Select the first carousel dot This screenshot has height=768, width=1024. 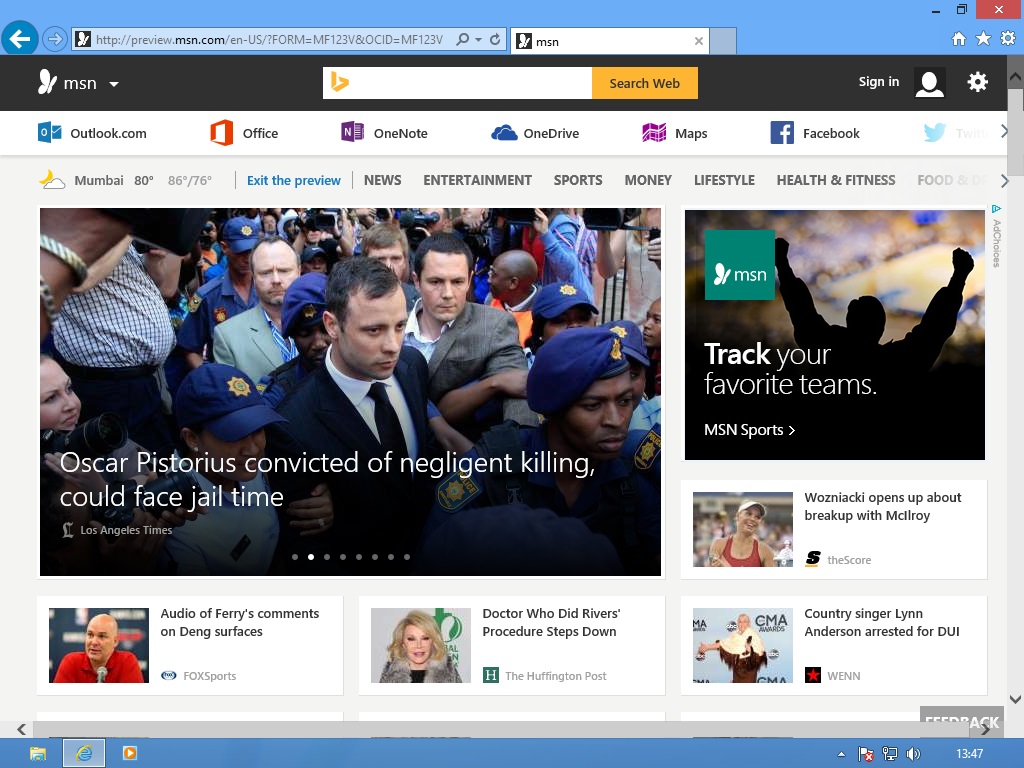click(295, 557)
